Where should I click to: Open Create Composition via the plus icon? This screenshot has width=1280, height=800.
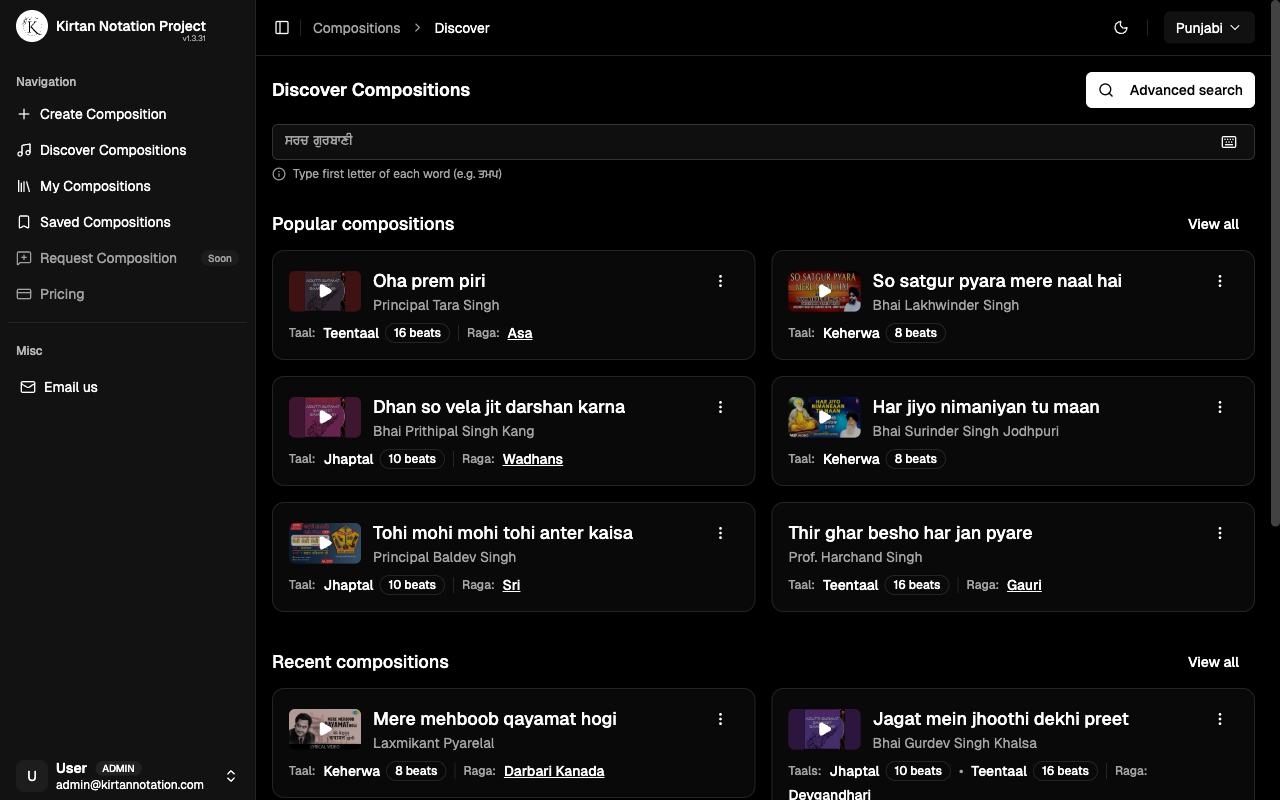click(21, 114)
